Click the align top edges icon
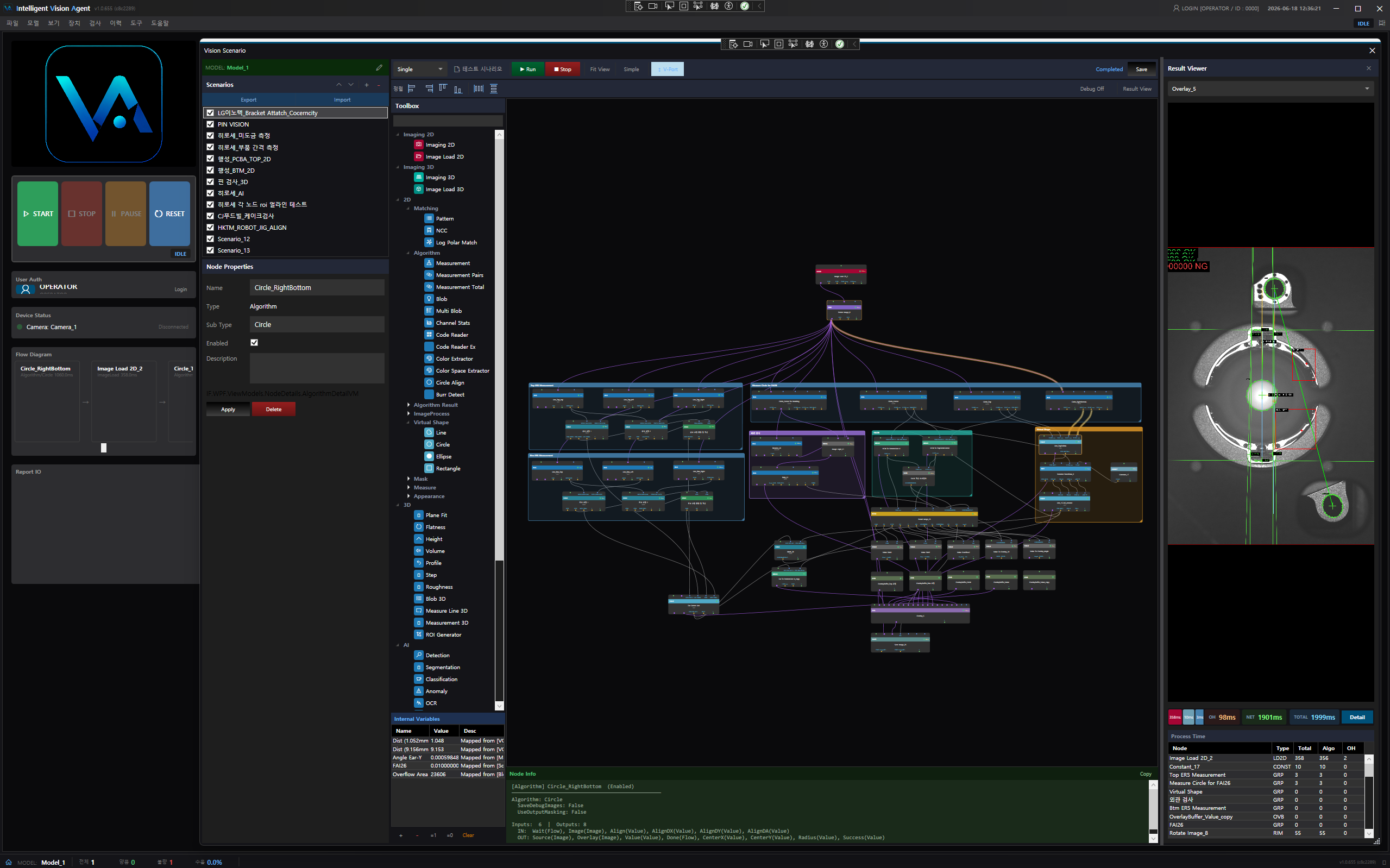This screenshot has width=1390, height=868. click(x=443, y=89)
